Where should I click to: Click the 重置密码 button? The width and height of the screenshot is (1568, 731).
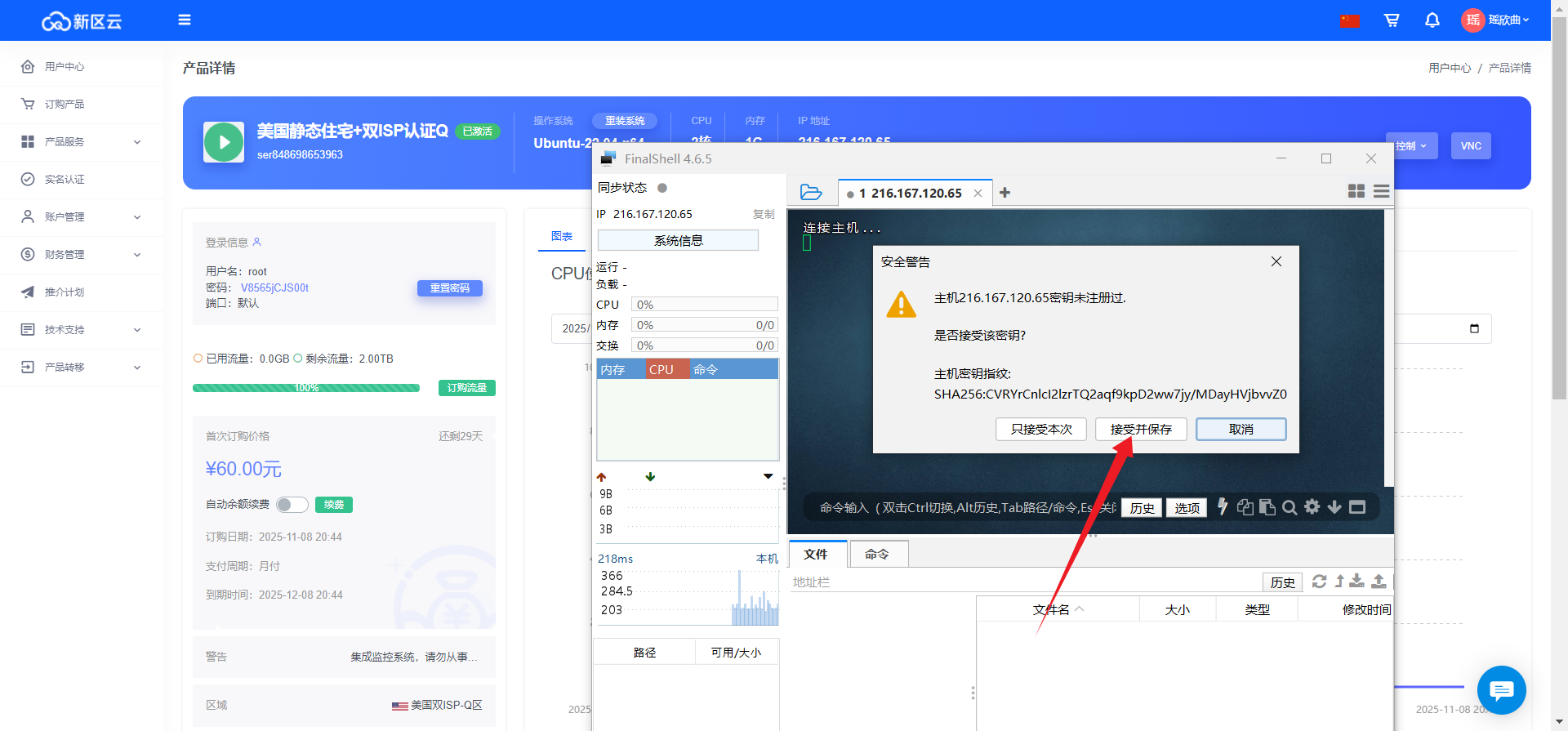[449, 288]
